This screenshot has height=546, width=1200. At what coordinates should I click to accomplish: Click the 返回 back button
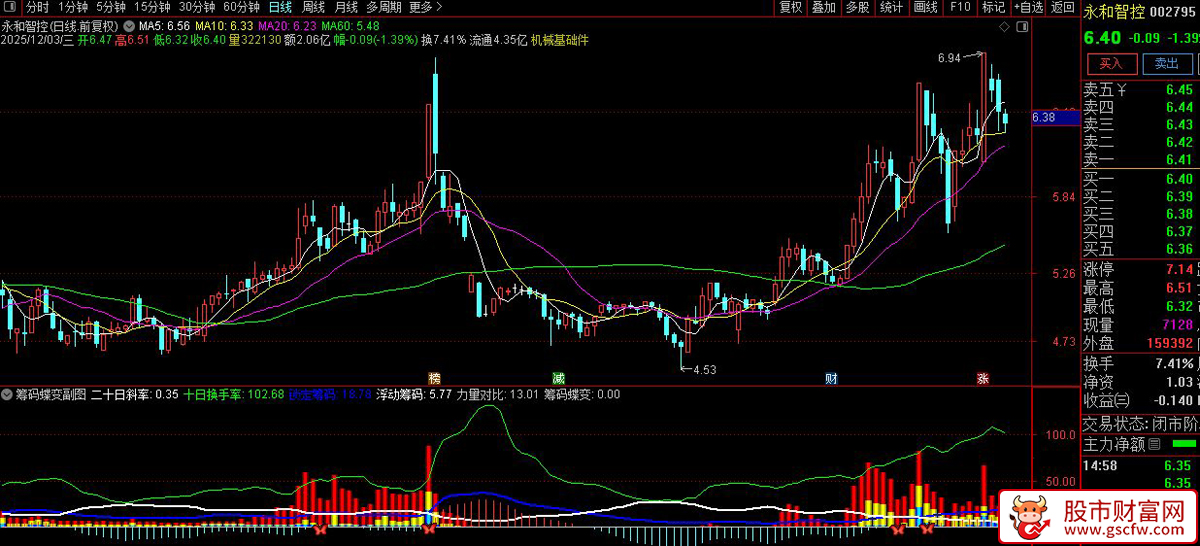[x=1061, y=7]
